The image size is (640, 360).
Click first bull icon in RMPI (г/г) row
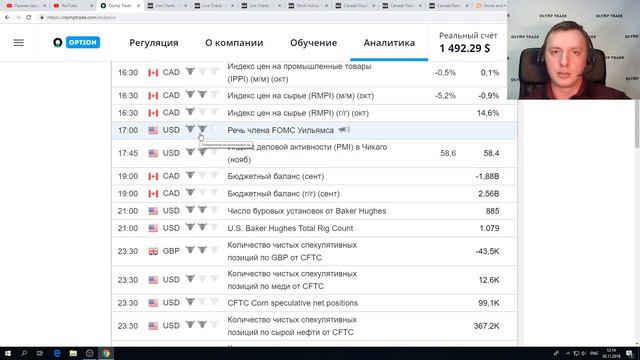(x=190, y=111)
